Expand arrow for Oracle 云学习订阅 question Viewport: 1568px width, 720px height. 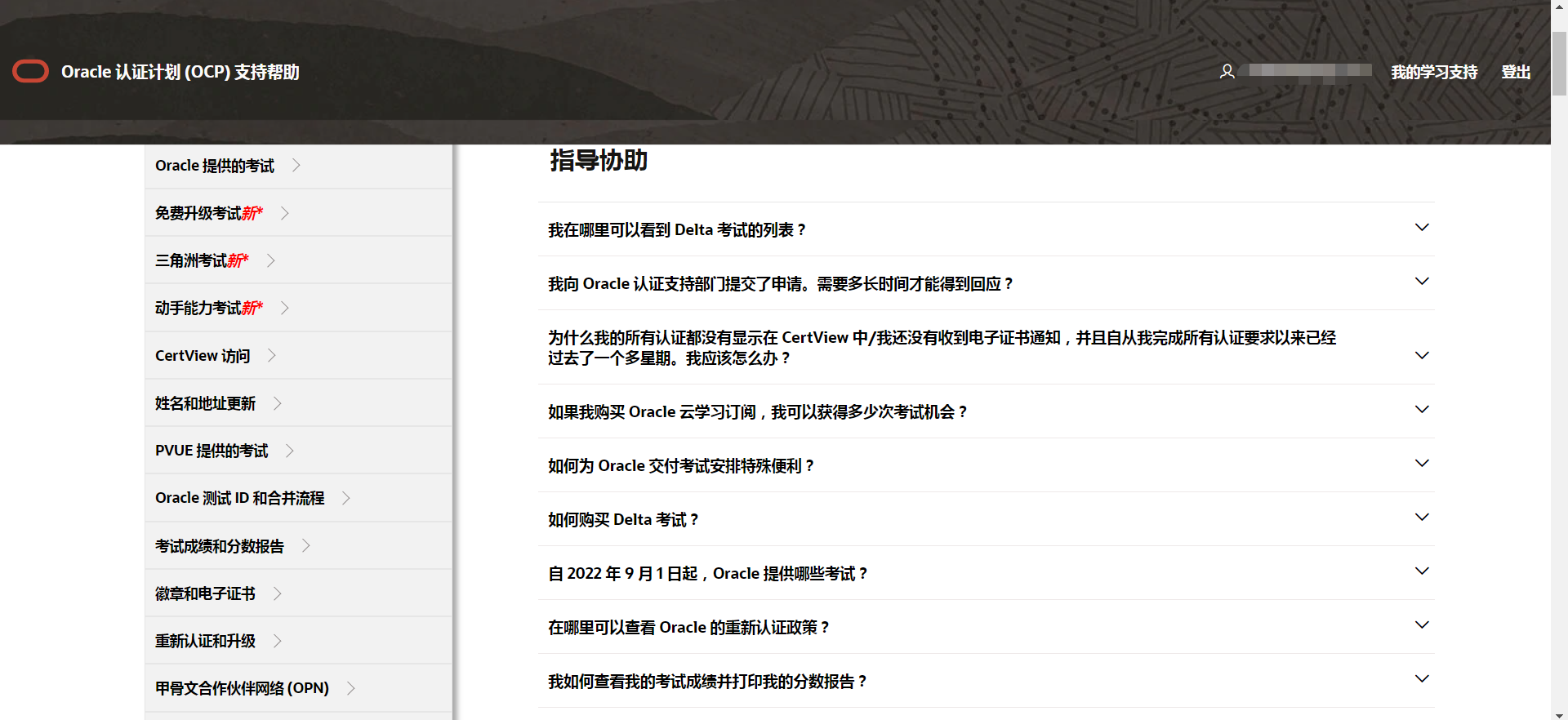click(x=1422, y=410)
